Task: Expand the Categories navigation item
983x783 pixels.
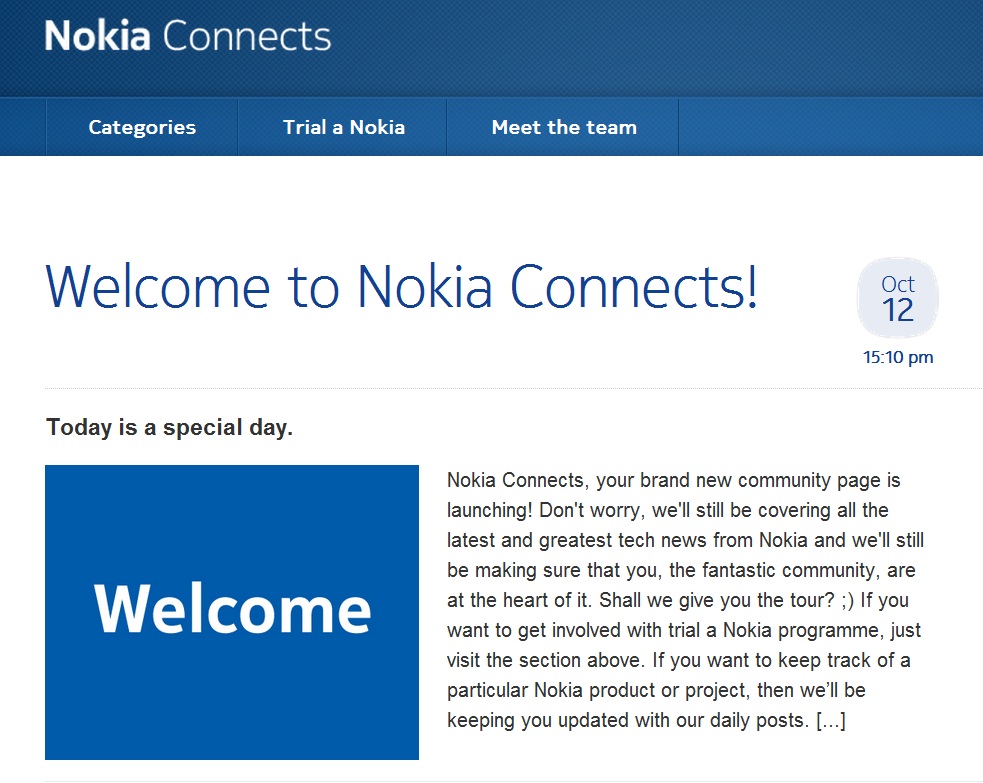Action: [141, 127]
